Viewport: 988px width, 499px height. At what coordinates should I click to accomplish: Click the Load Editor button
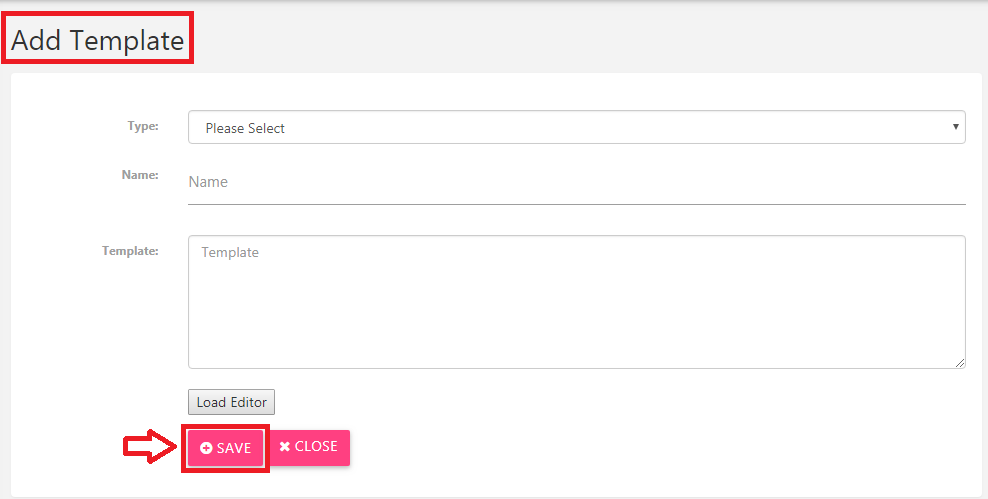tap(231, 402)
